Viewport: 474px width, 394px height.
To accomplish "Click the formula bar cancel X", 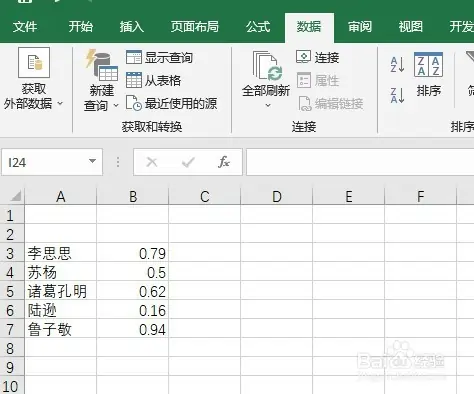I will (152, 162).
